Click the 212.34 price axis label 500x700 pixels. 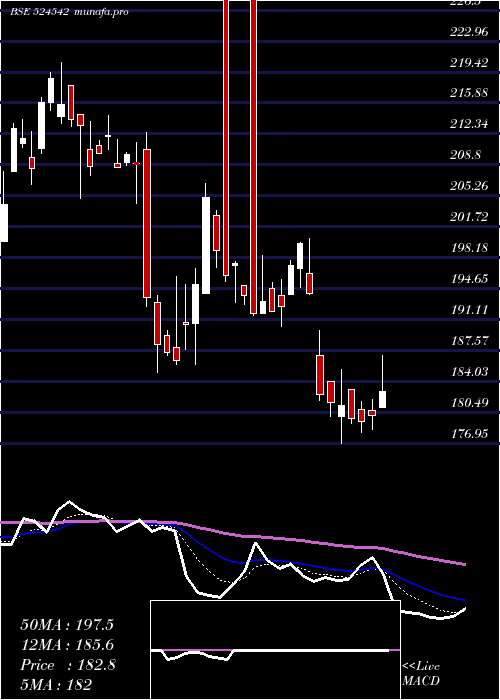(469, 124)
